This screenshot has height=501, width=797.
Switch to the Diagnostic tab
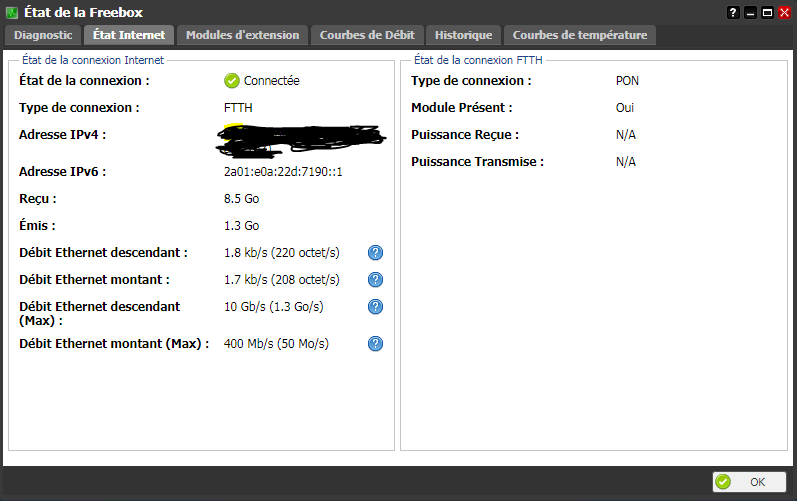coord(43,35)
